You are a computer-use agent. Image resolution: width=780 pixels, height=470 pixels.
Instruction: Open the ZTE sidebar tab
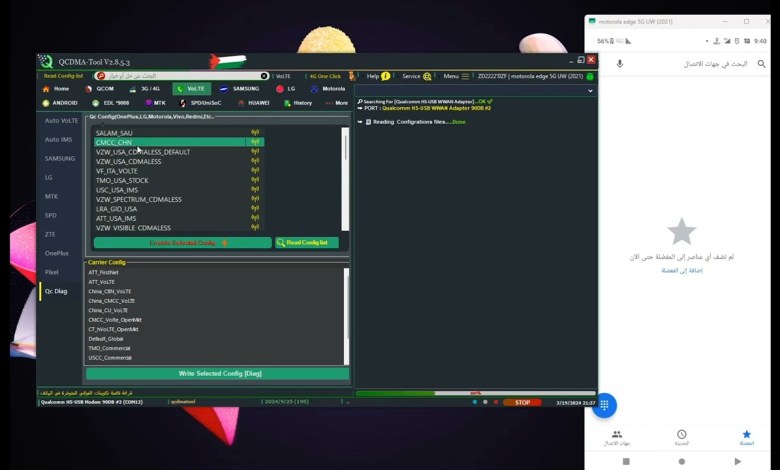[50, 234]
